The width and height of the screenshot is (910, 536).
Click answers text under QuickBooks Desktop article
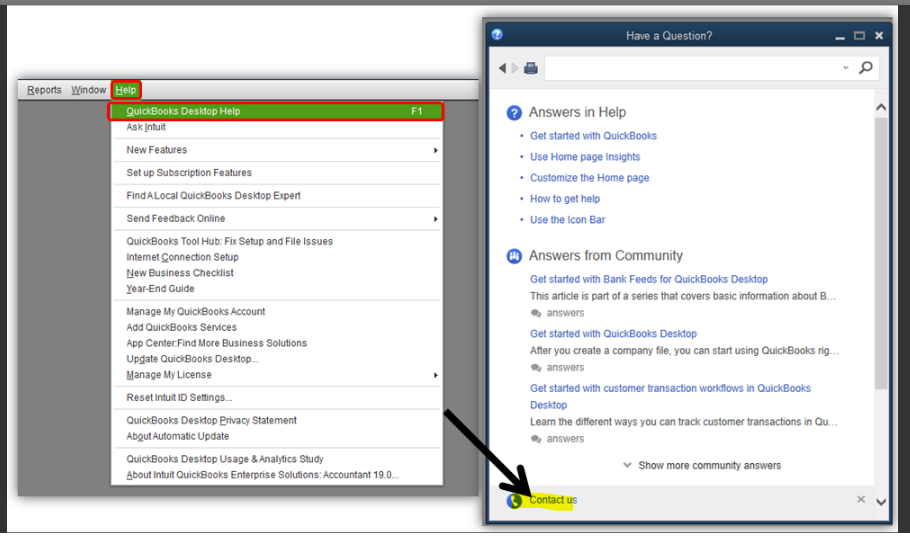point(565,367)
